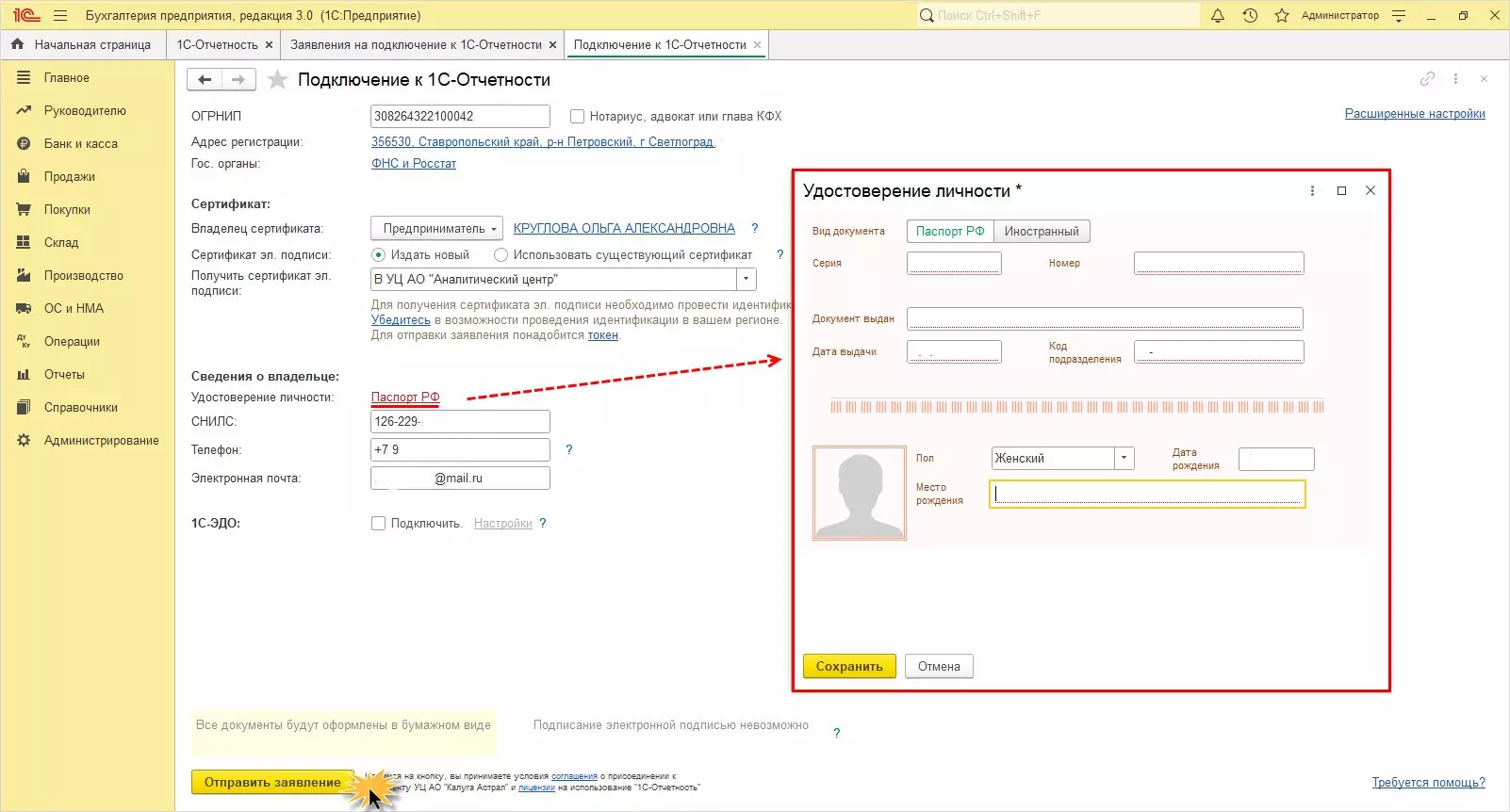The width and height of the screenshot is (1510, 812).
Task: Click help question mark beside Издать новый options
Action: 780,254
